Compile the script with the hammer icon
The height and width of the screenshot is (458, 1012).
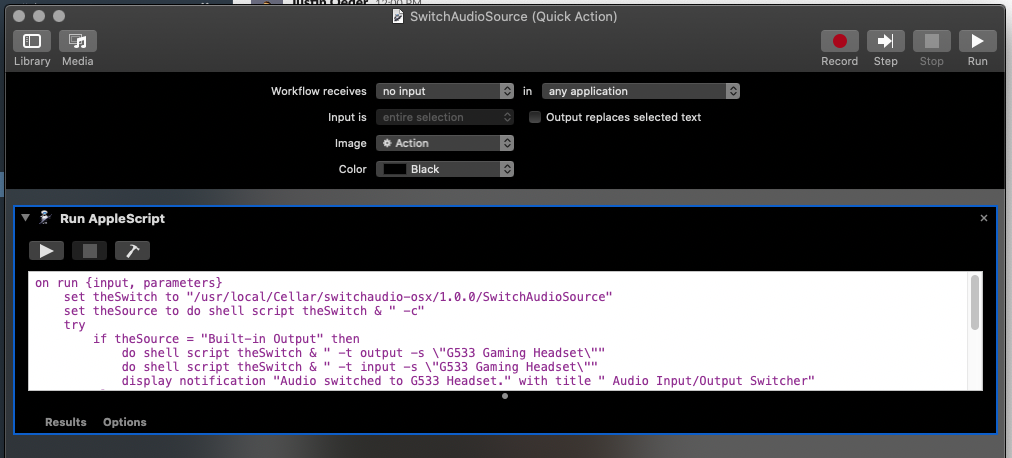click(132, 250)
